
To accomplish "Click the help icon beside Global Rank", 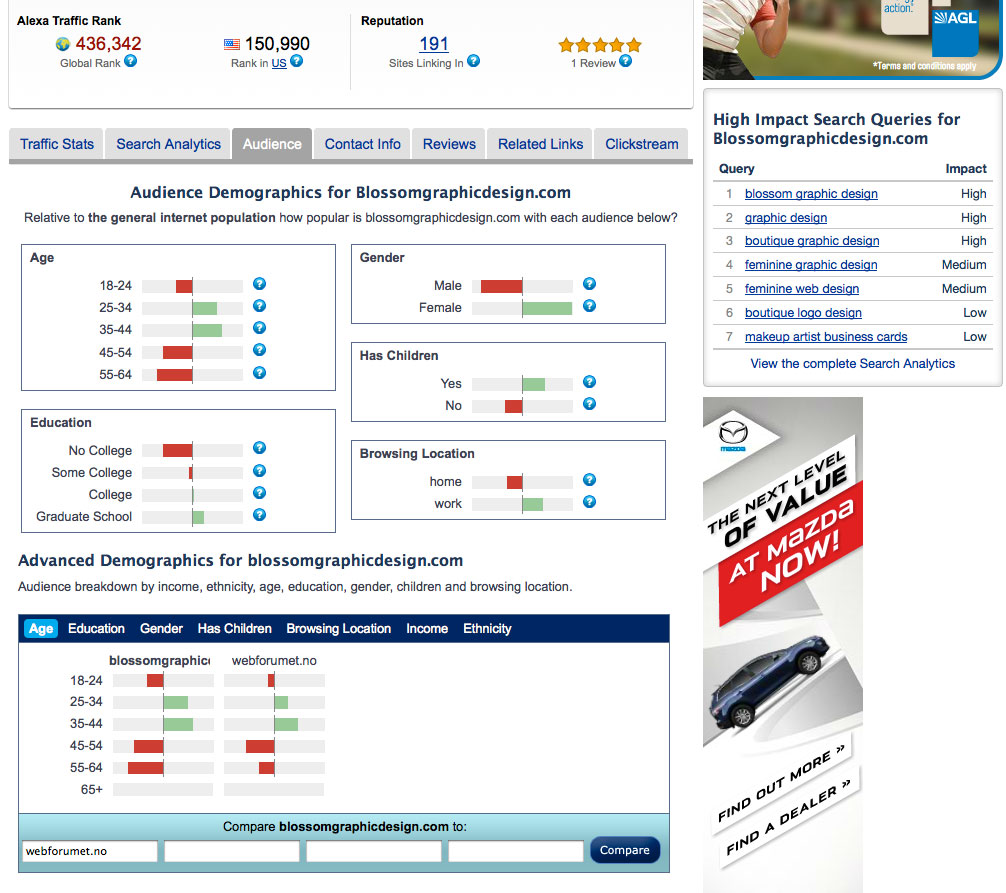I will tap(130, 61).
